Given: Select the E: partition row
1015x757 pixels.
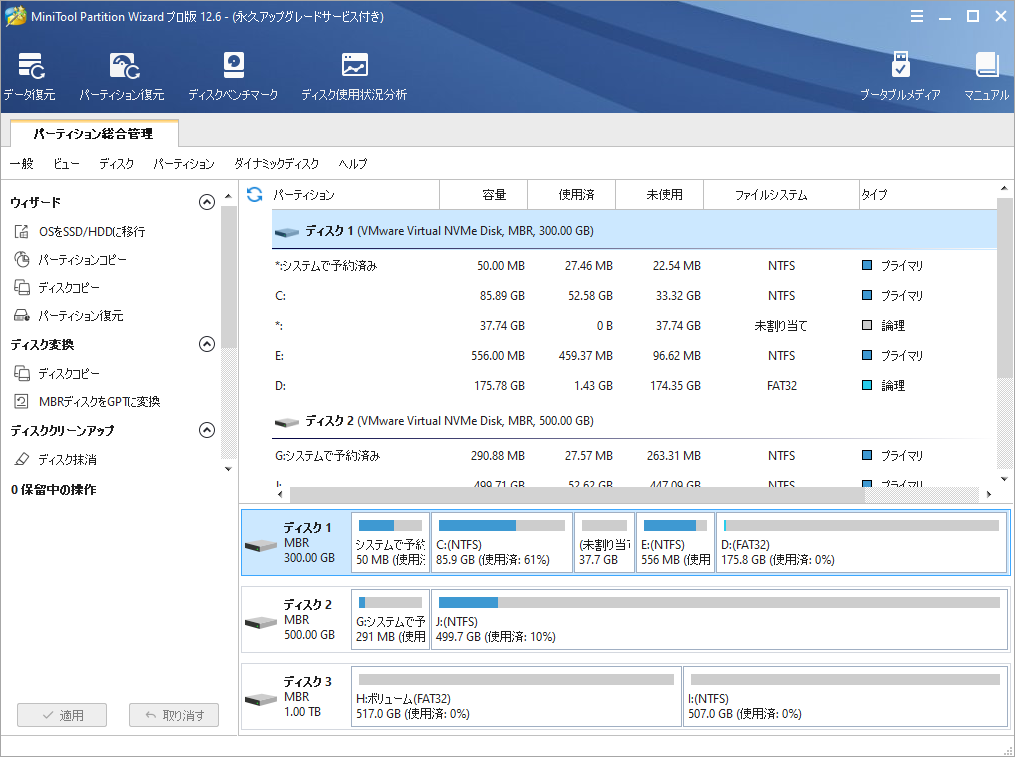Looking at the screenshot, I should click(x=634, y=355).
